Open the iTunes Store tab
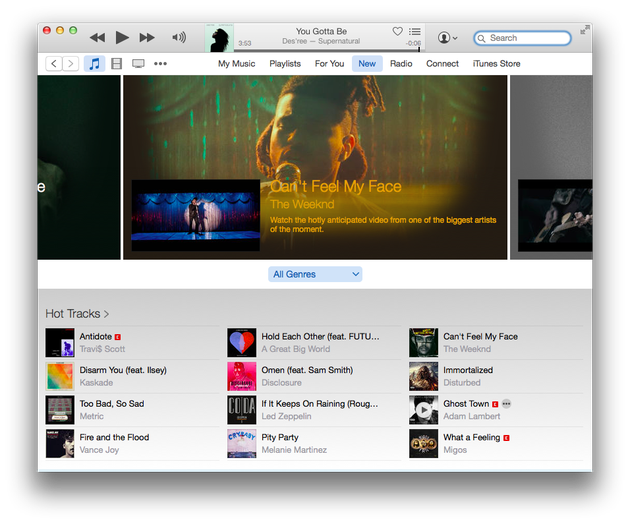This screenshot has height=524, width=630. click(x=497, y=63)
